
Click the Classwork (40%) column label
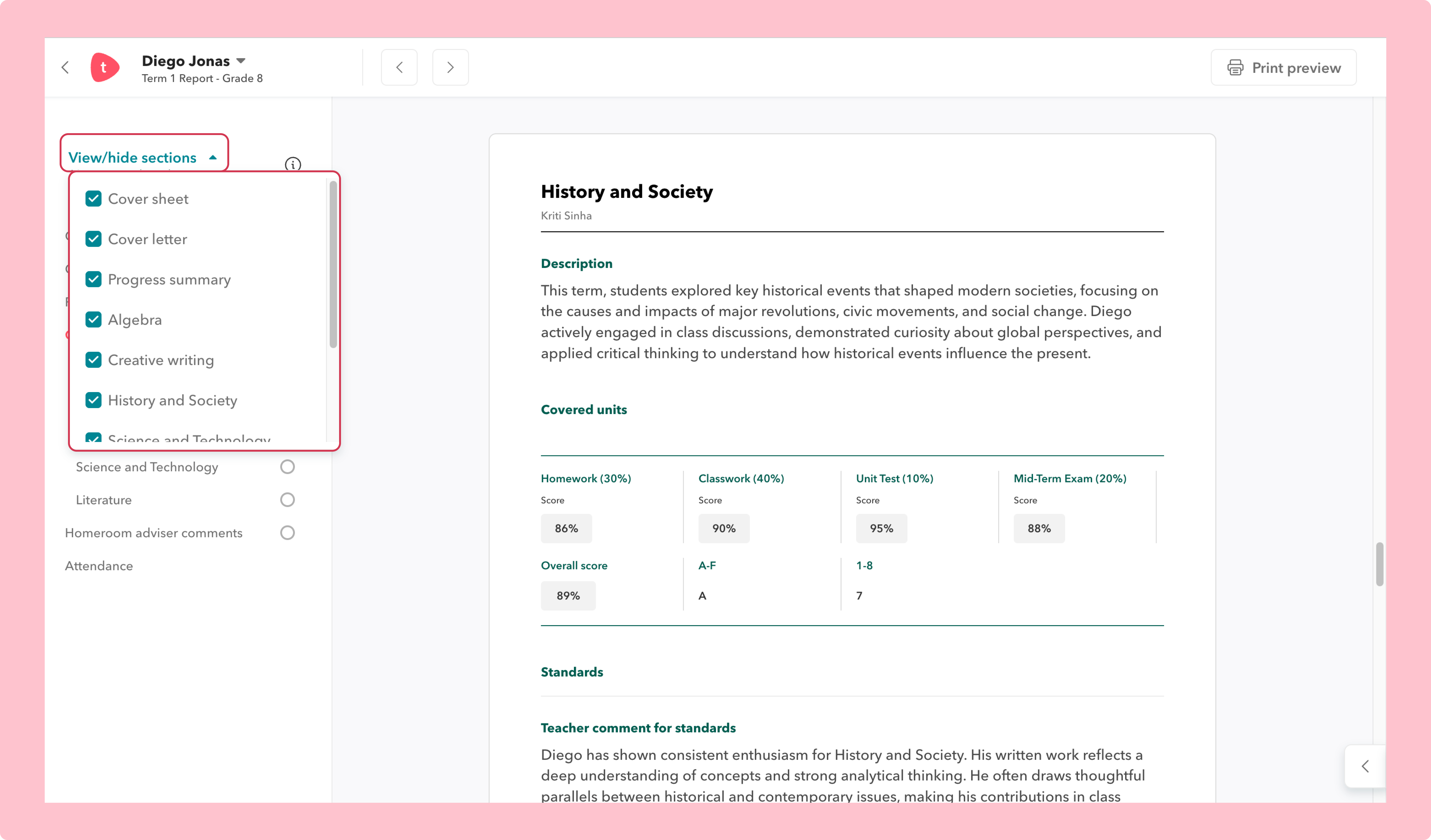(741, 478)
